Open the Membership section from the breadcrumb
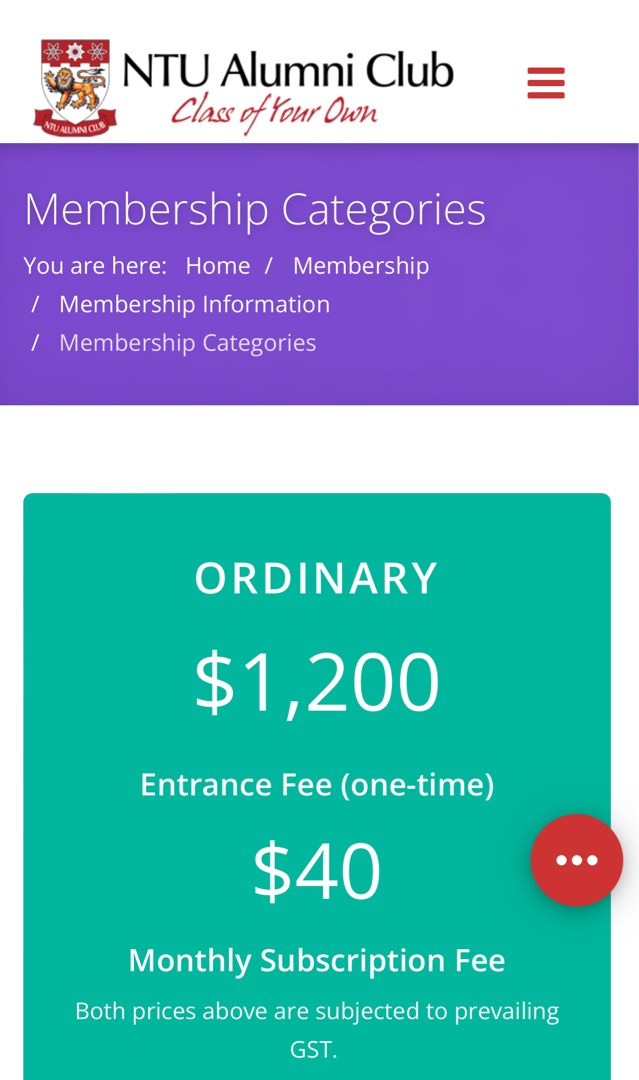 pyautogui.click(x=360, y=265)
